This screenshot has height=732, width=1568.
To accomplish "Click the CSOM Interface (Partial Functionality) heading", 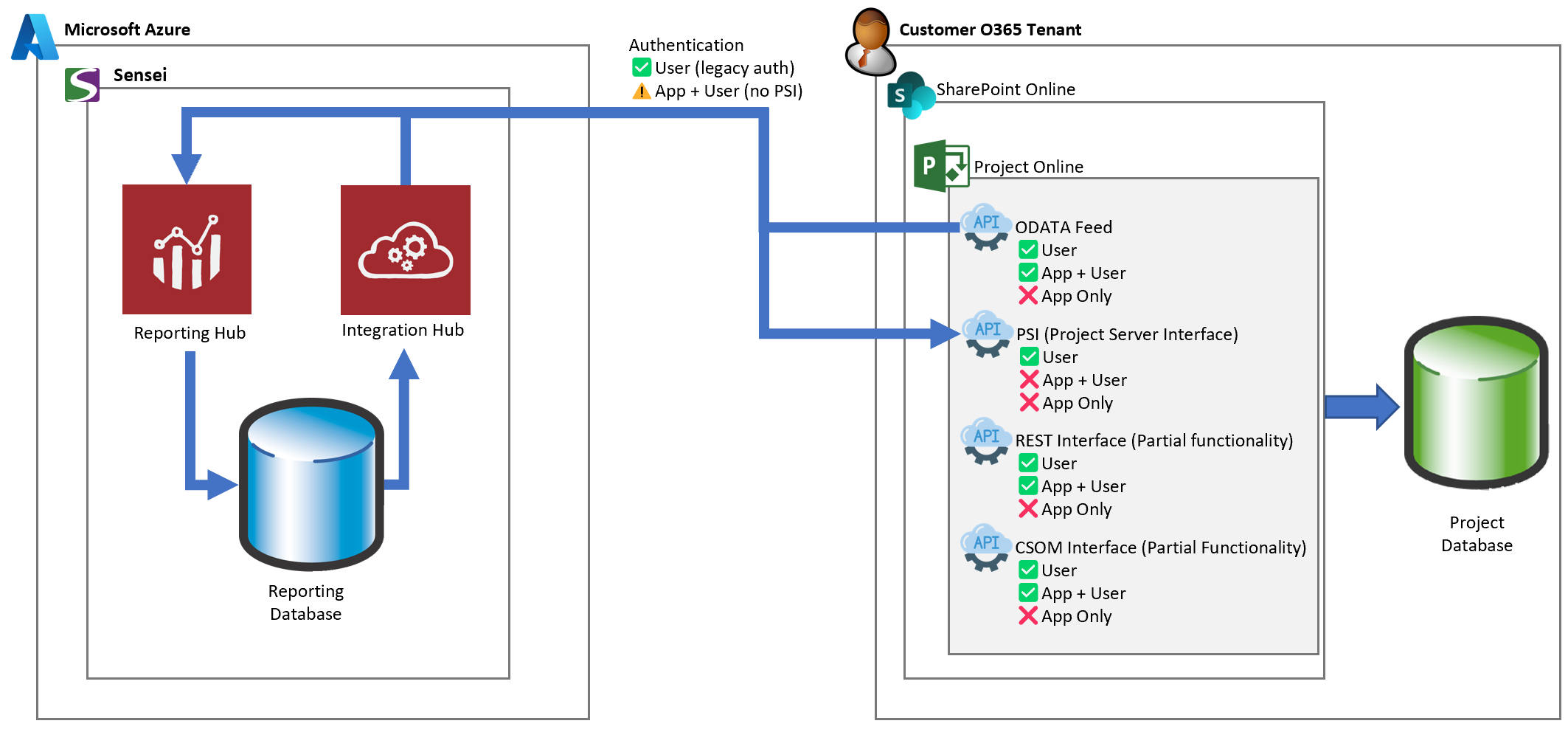I will 1160,548.
